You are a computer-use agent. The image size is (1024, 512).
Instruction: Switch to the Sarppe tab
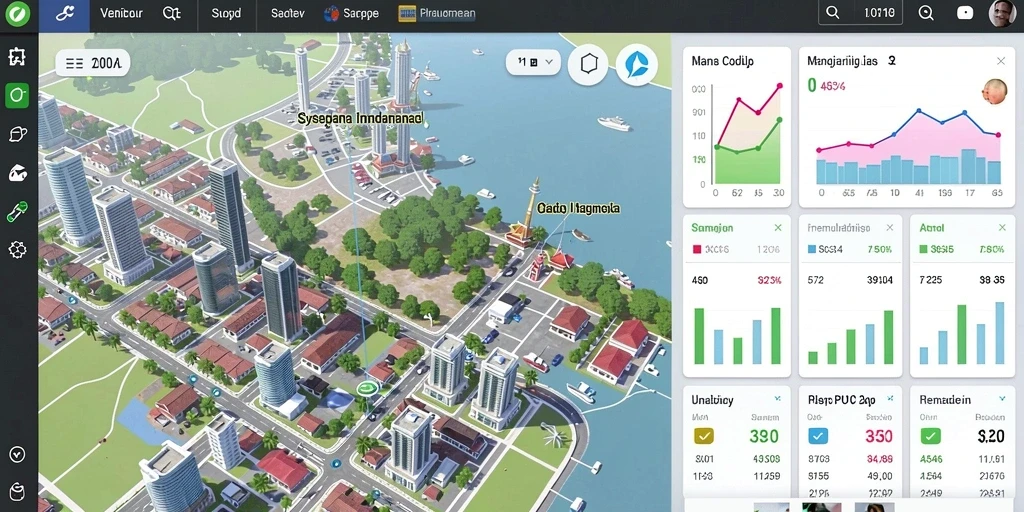351,13
